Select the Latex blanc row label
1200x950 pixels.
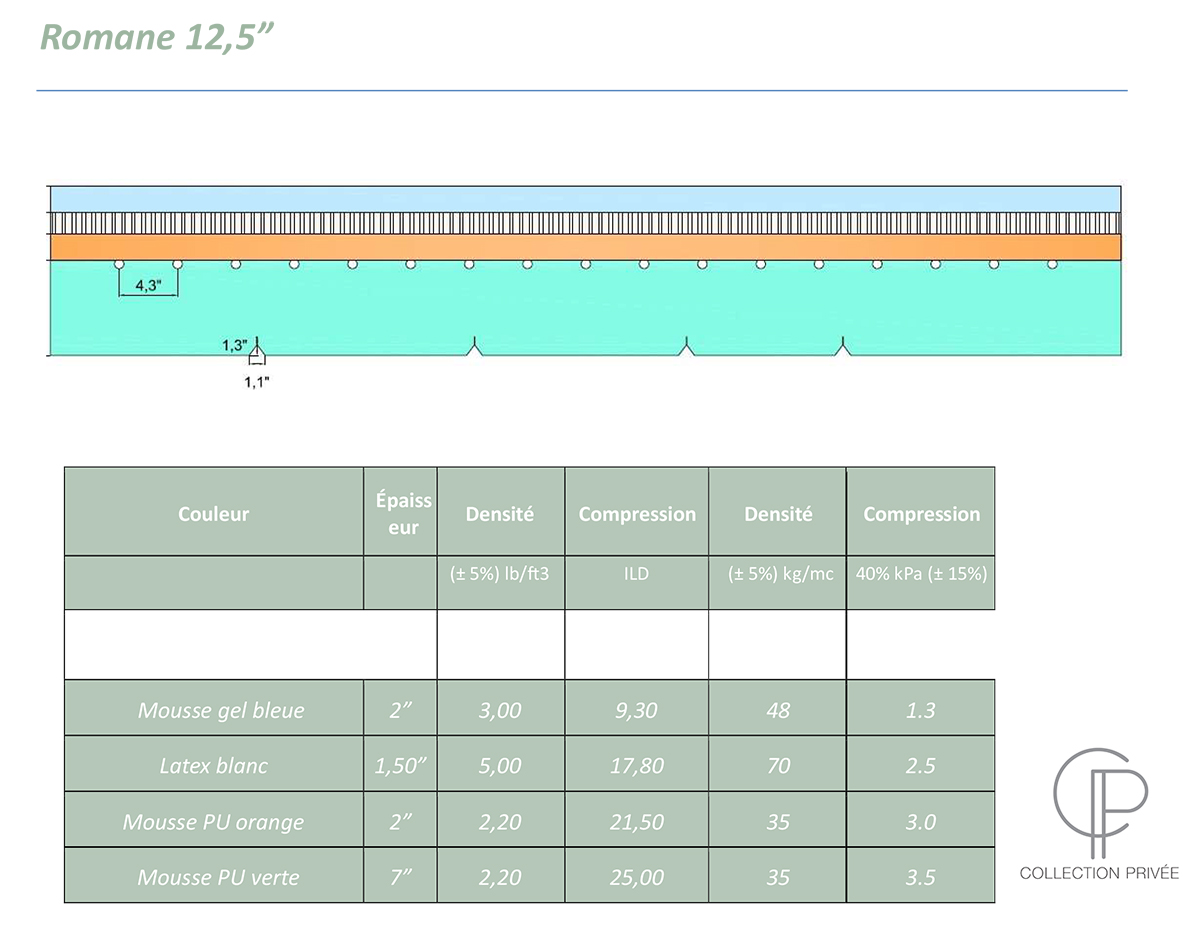click(x=214, y=766)
